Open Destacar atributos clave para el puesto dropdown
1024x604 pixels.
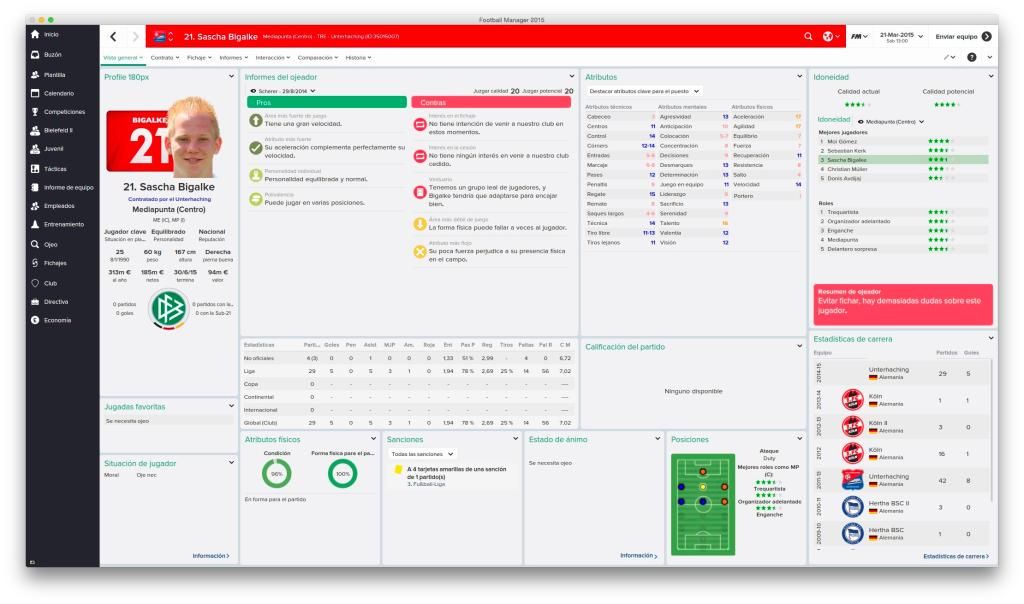click(x=644, y=91)
